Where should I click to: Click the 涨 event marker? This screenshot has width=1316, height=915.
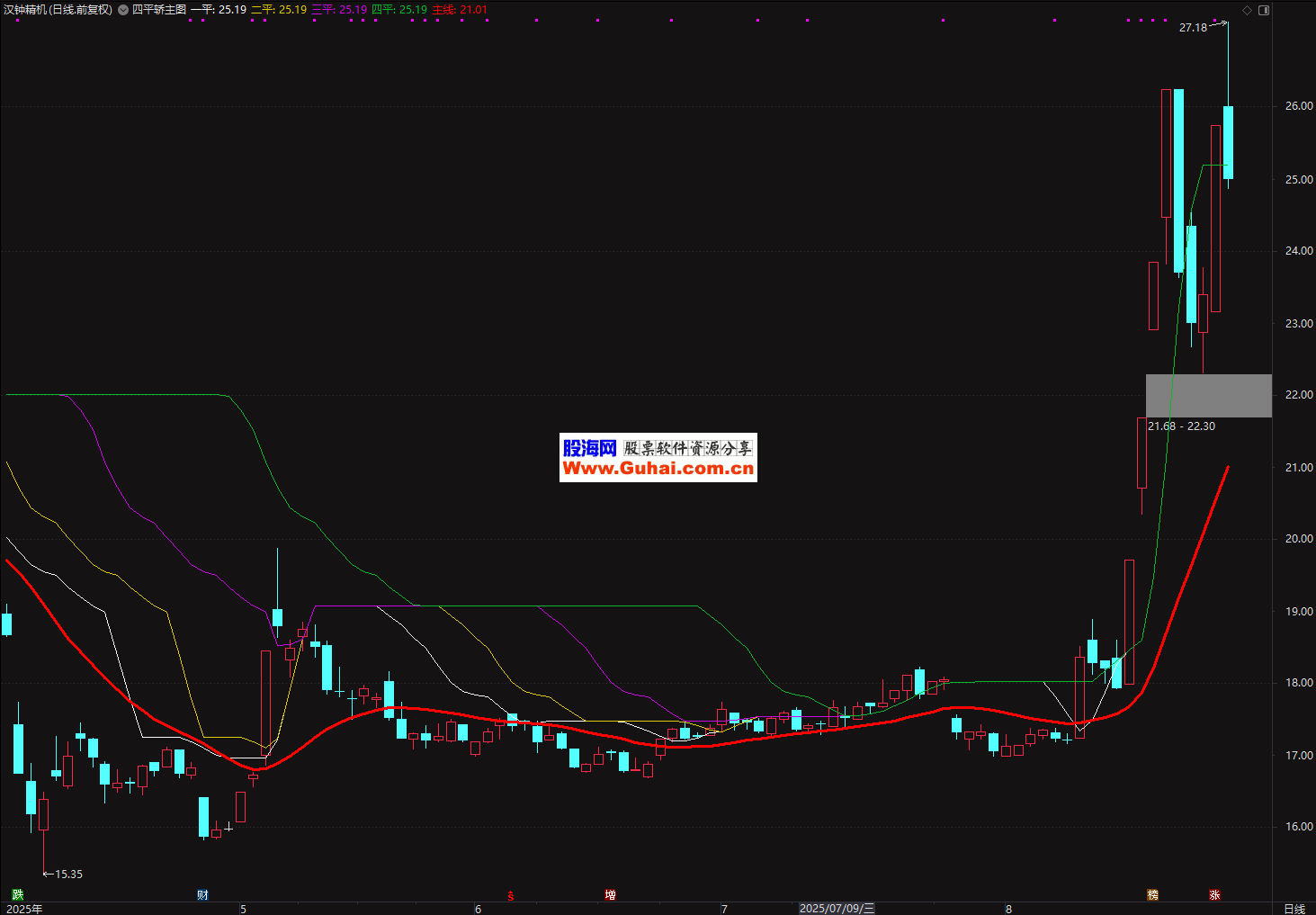point(1214,894)
